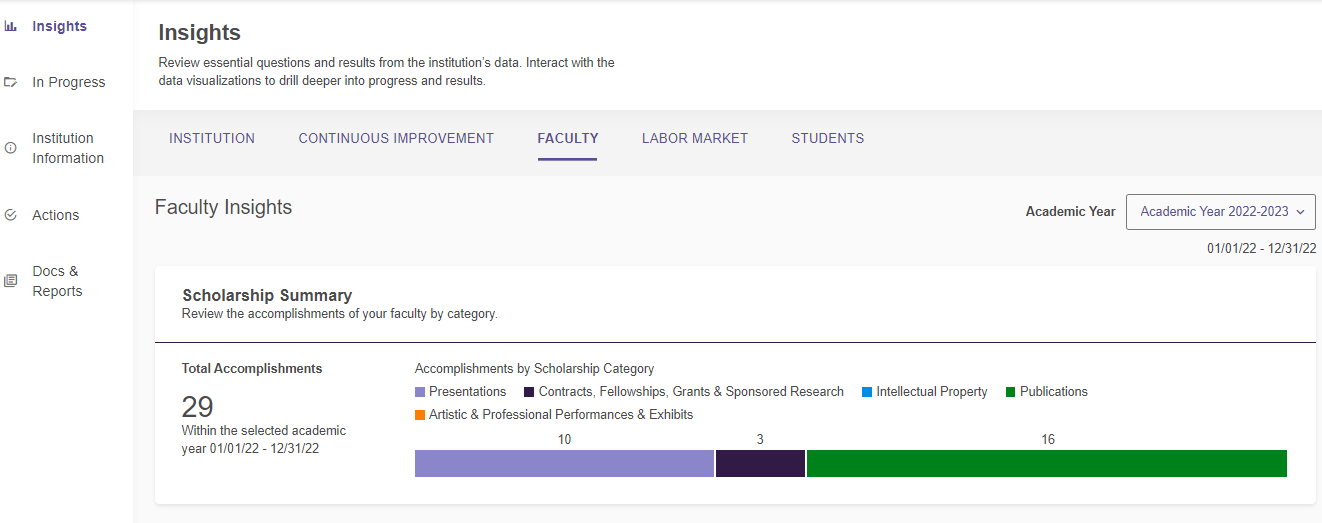This screenshot has height=523, width=1322.
Task: Click the Insights bar chart icon
Action: pos(11,26)
